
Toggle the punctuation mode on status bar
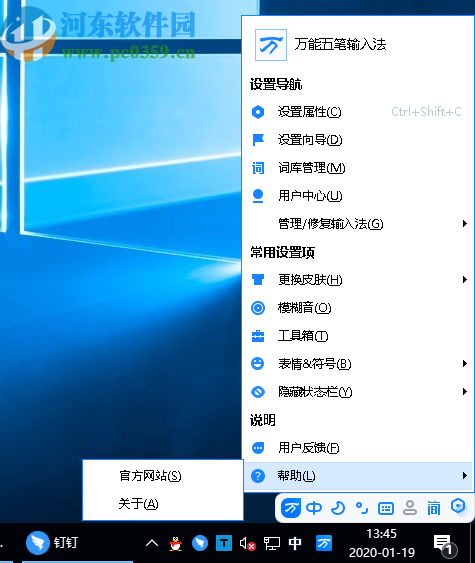[362, 508]
